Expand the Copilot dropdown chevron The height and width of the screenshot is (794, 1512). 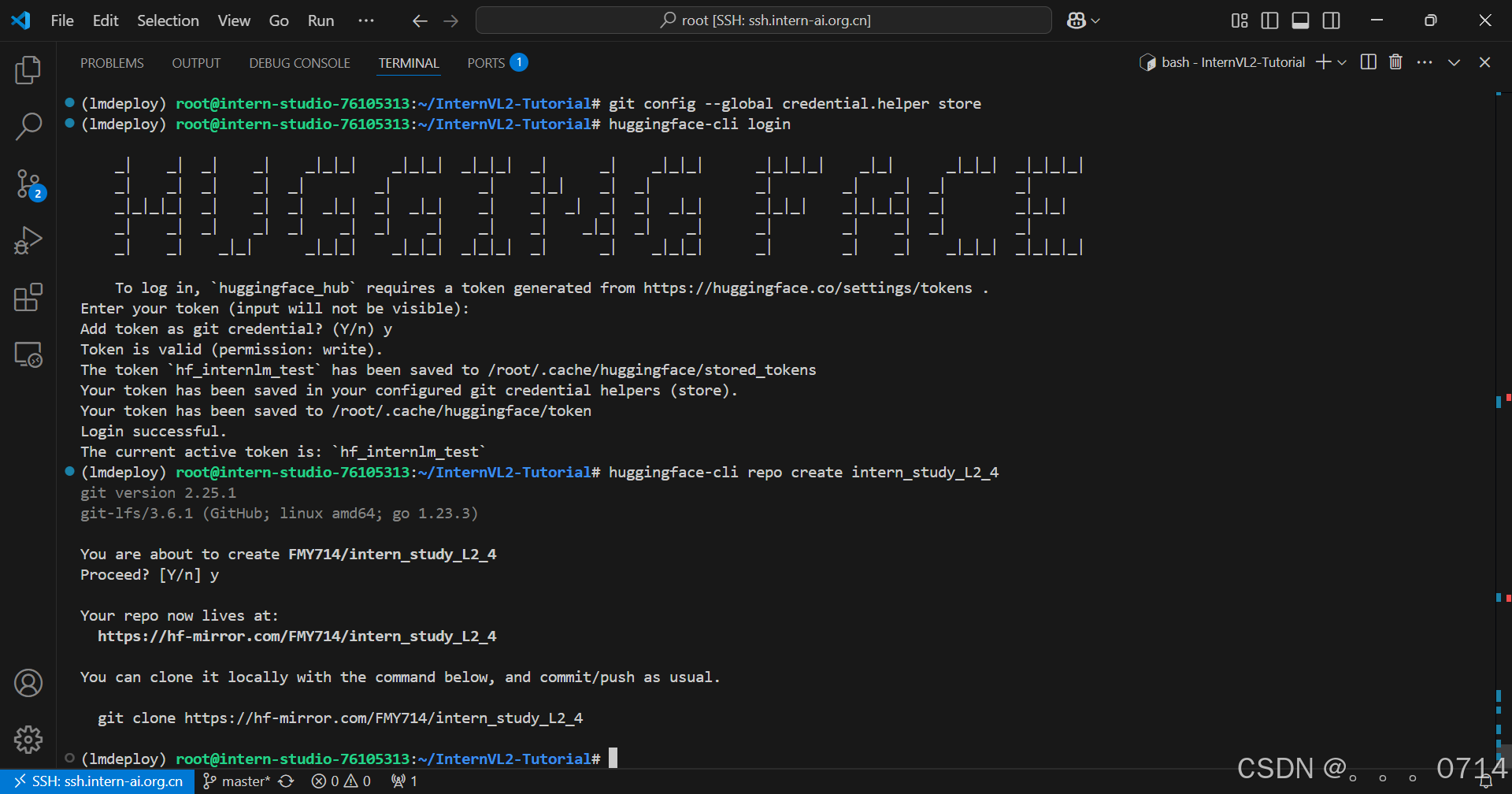click(1095, 21)
